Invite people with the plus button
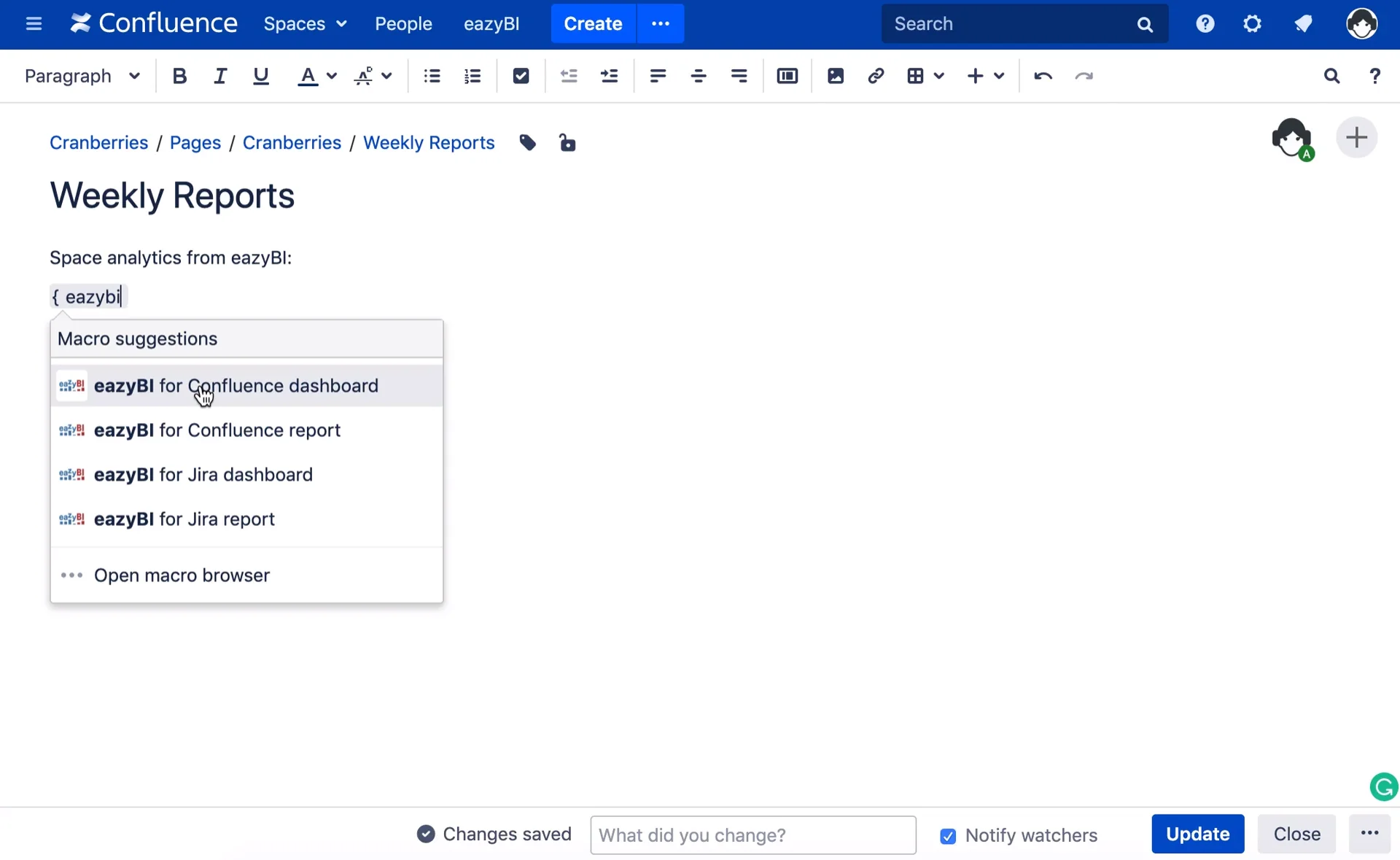Viewport: 1400px width, 860px height. pyautogui.click(x=1356, y=137)
